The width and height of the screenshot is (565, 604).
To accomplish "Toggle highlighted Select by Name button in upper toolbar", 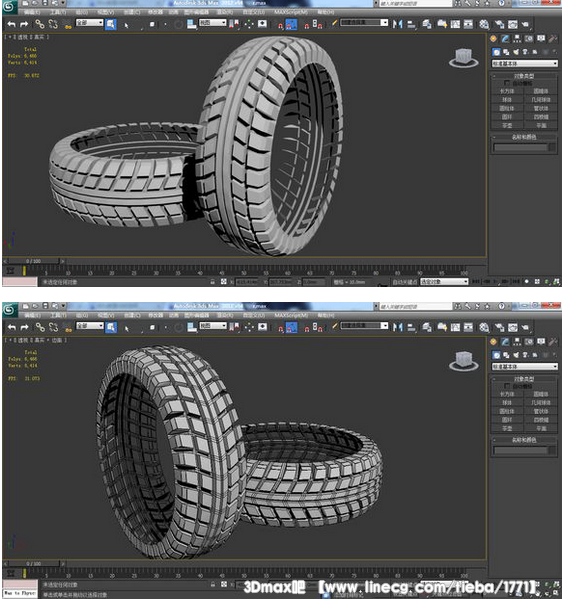I will tap(111, 24).
